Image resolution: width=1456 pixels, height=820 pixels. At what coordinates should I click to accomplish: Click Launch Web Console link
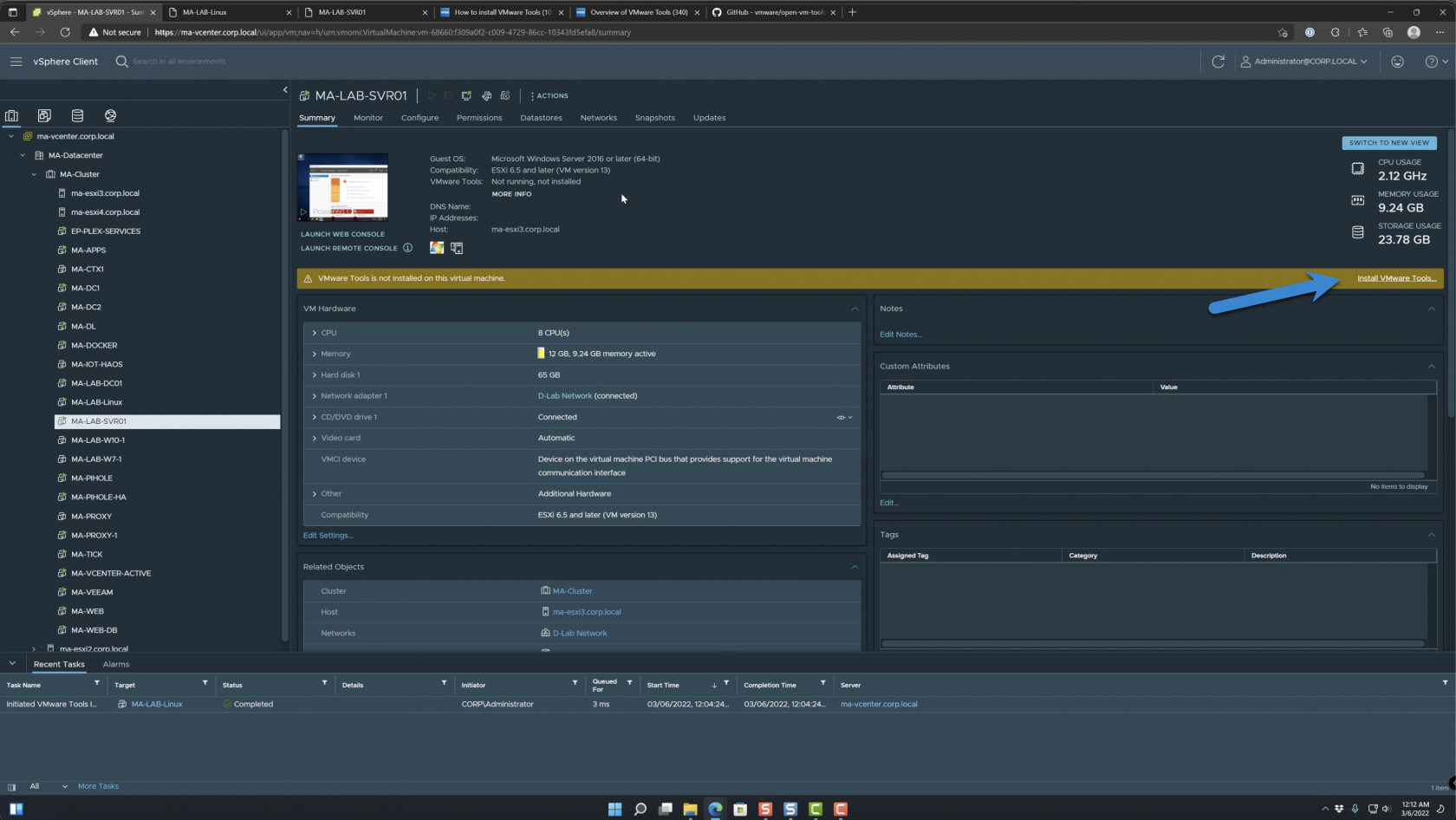342,234
